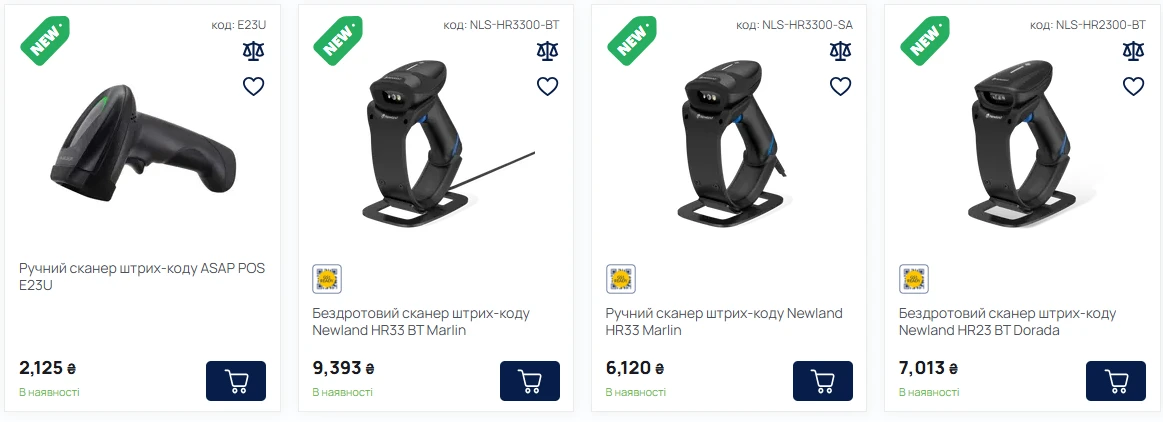This screenshot has height=422, width=1163.
Task: Click the QR badge icon on HR33 Marlin card
Action: coord(620,279)
